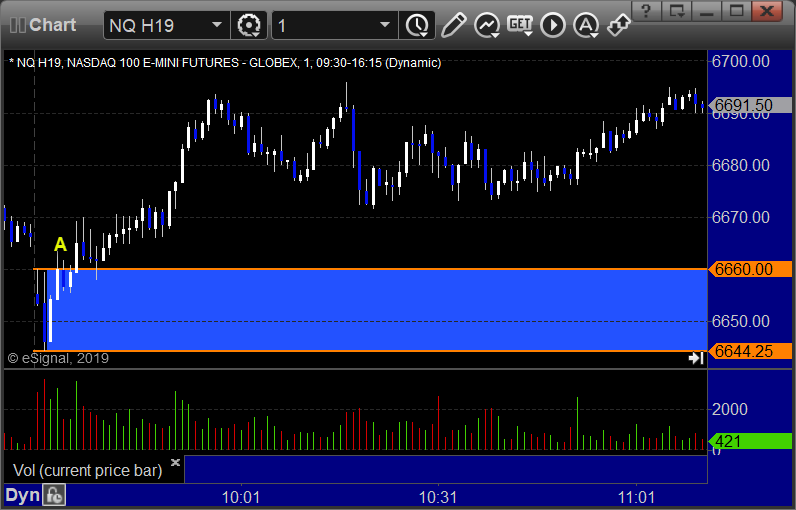Select the 6660.00 orange price label
This screenshot has height=510, width=796.
pyautogui.click(x=750, y=269)
